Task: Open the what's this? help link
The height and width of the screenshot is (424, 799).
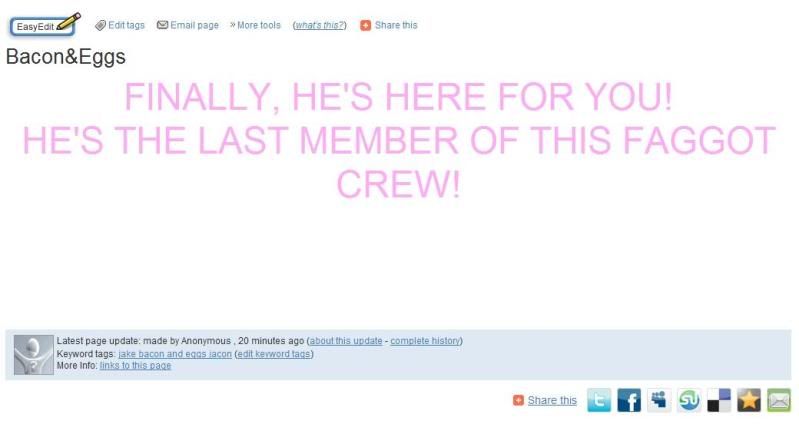Action: (319, 25)
